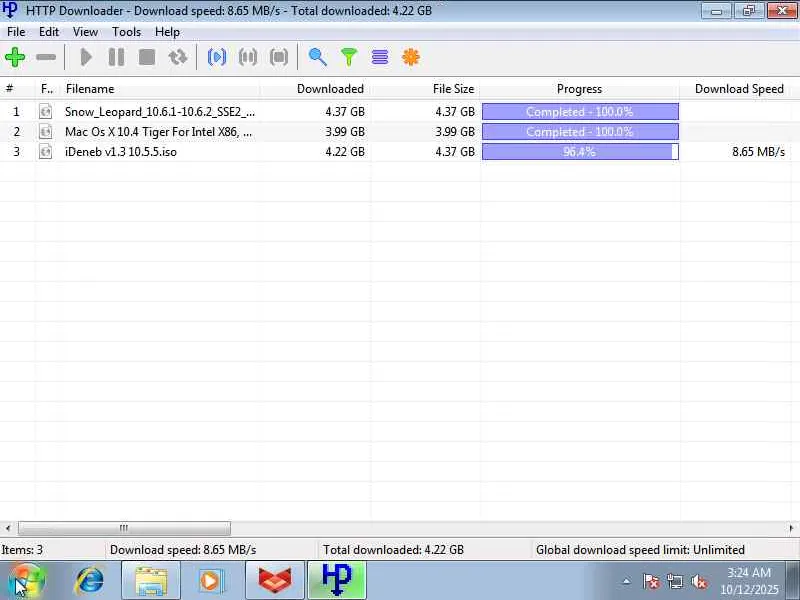Screen dimensions: 800x600
Task: Click the Stop square toolbar icon
Action: [147, 57]
